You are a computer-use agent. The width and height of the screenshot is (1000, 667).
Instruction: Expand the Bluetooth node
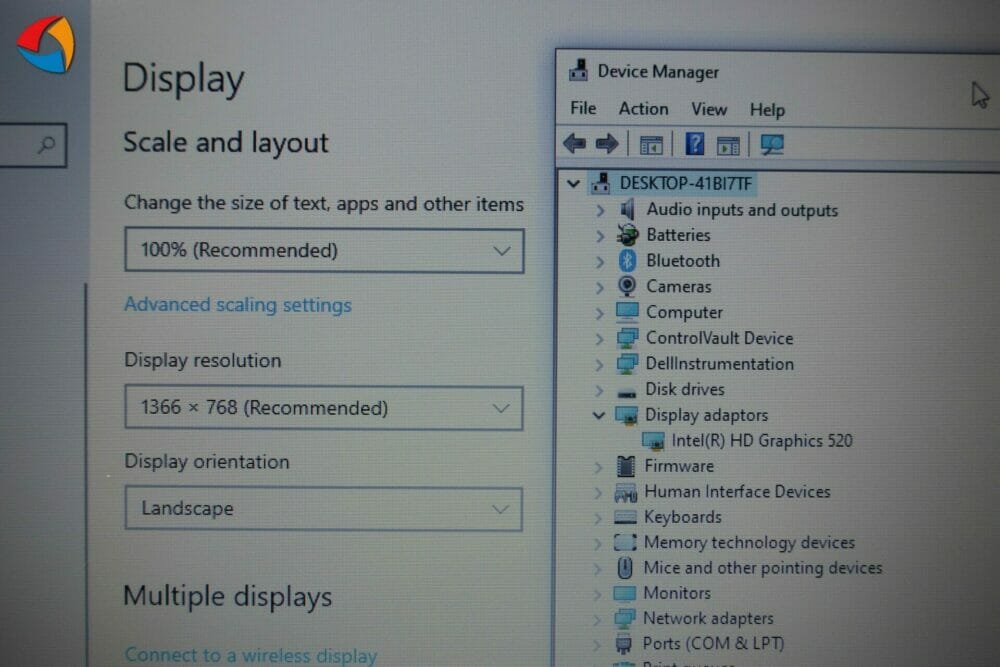click(x=599, y=261)
